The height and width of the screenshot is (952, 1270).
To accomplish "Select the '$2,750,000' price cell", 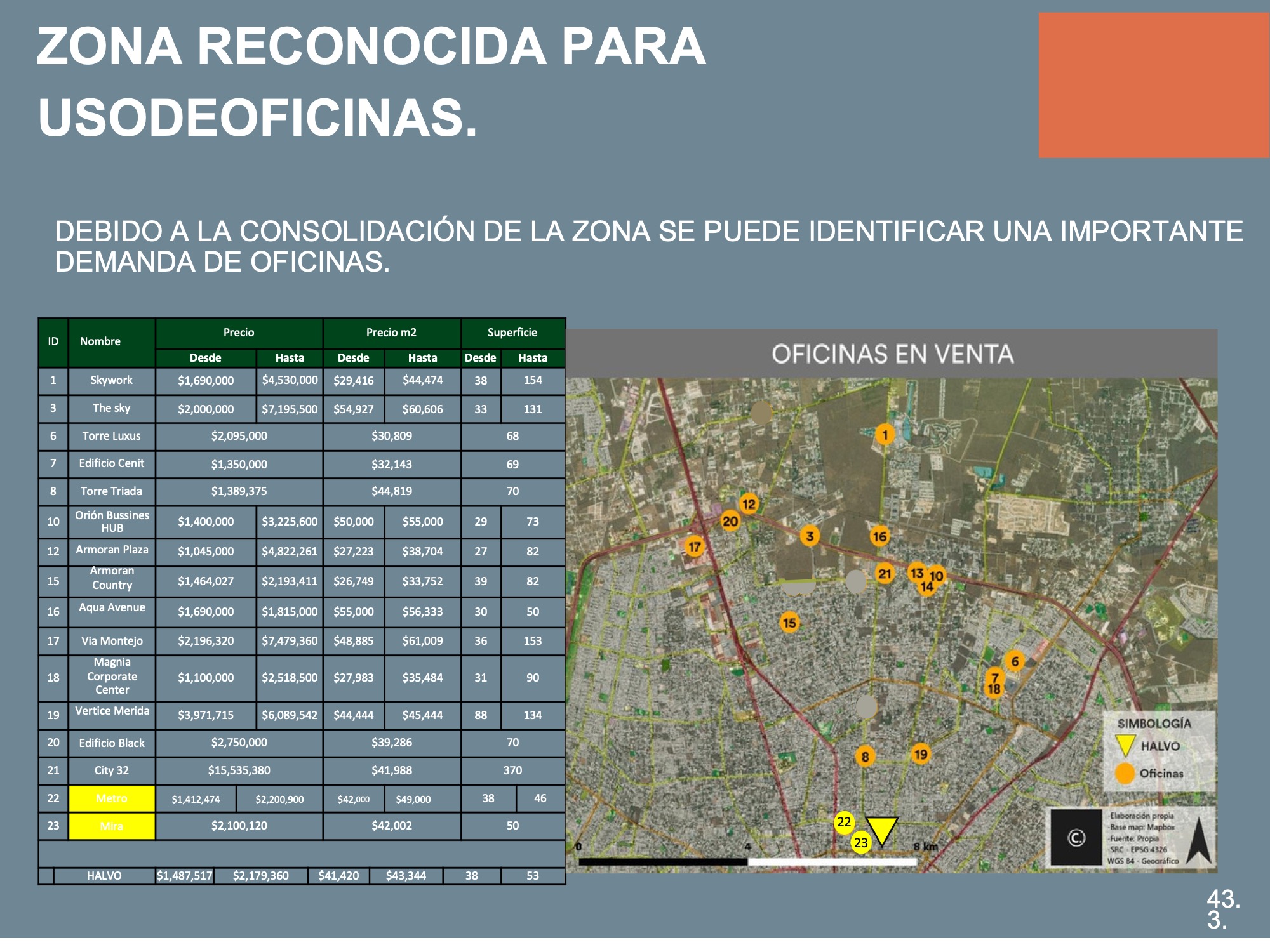I will (x=239, y=743).
